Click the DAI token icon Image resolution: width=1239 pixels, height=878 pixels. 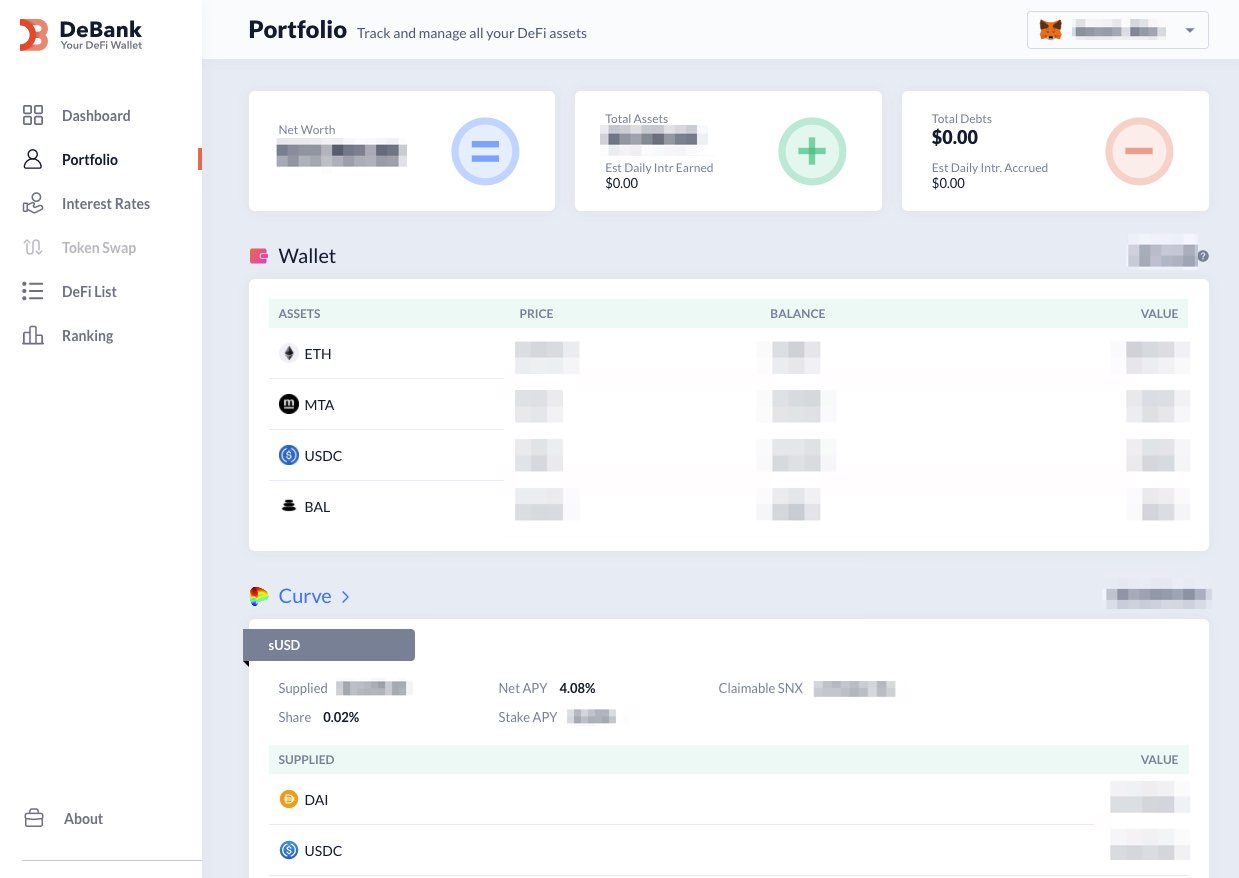288,799
